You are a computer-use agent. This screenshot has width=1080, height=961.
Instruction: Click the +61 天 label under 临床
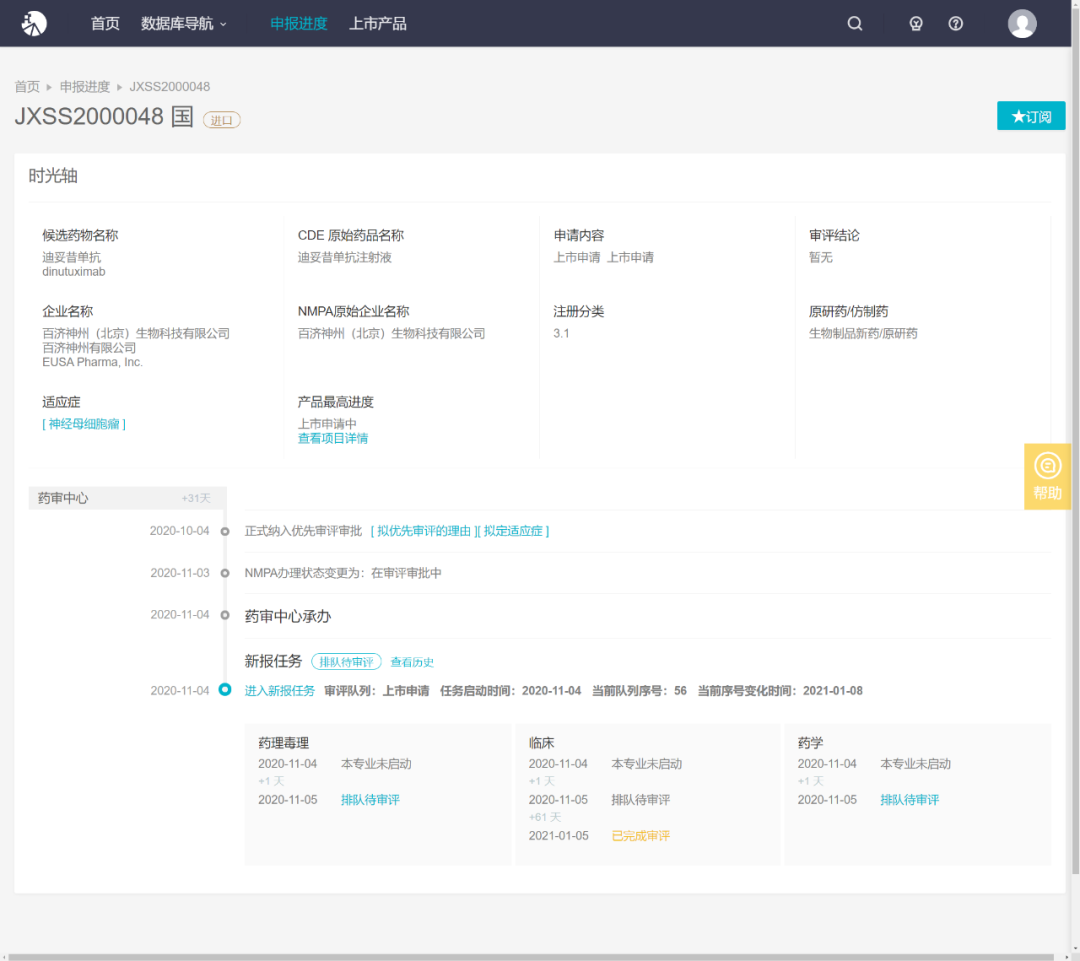coord(545,817)
